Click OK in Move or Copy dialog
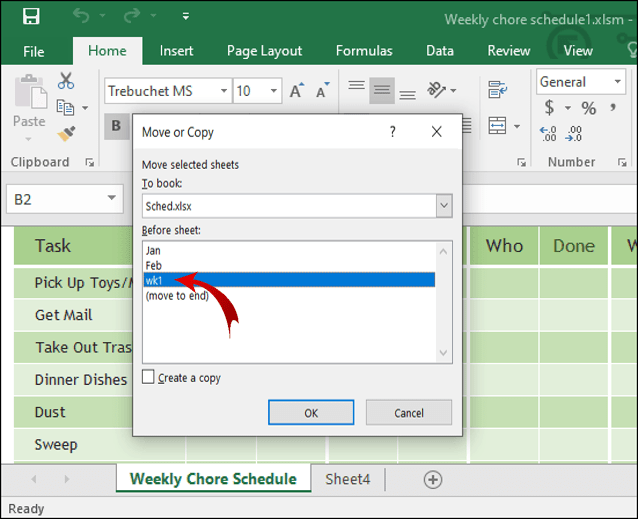The width and height of the screenshot is (638, 519). pos(311,413)
